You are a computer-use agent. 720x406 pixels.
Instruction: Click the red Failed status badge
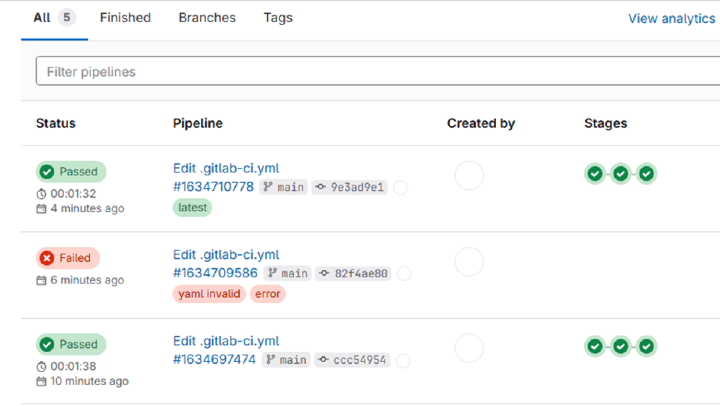coord(68,258)
